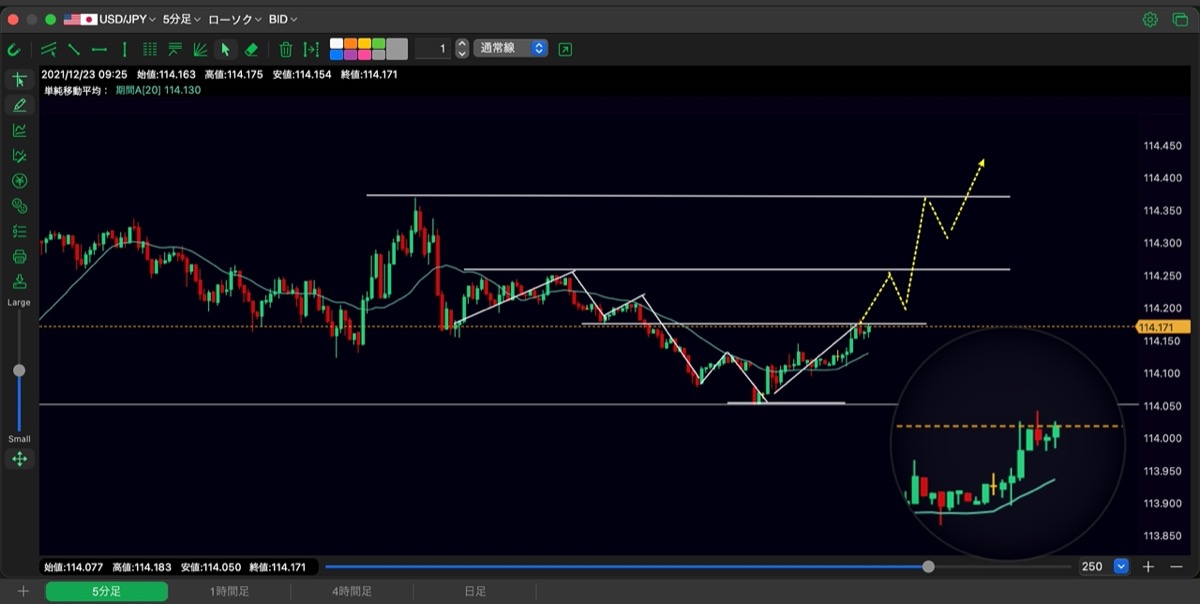Image resolution: width=1200 pixels, height=604 pixels.
Task: Switch to the 5分足 tab
Action: pyautogui.click(x=107, y=591)
